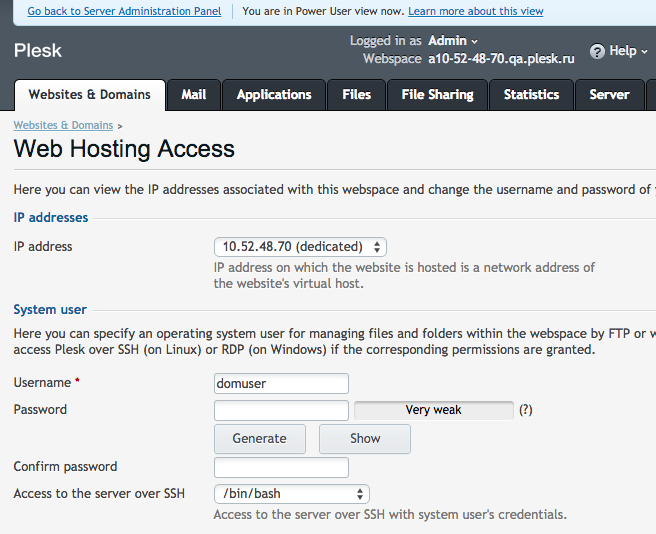Open the Help dropdown arrow
The height and width of the screenshot is (534, 656).
click(644, 52)
